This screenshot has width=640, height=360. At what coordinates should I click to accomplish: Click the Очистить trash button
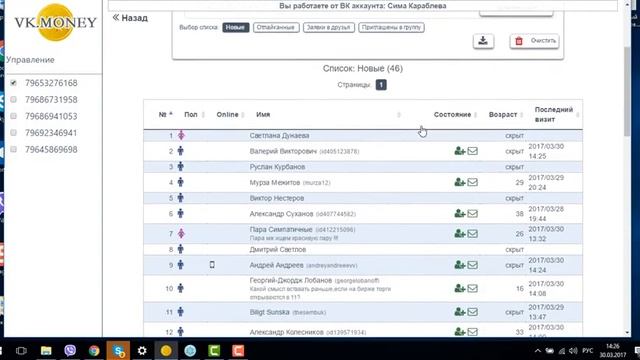(534, 41)
